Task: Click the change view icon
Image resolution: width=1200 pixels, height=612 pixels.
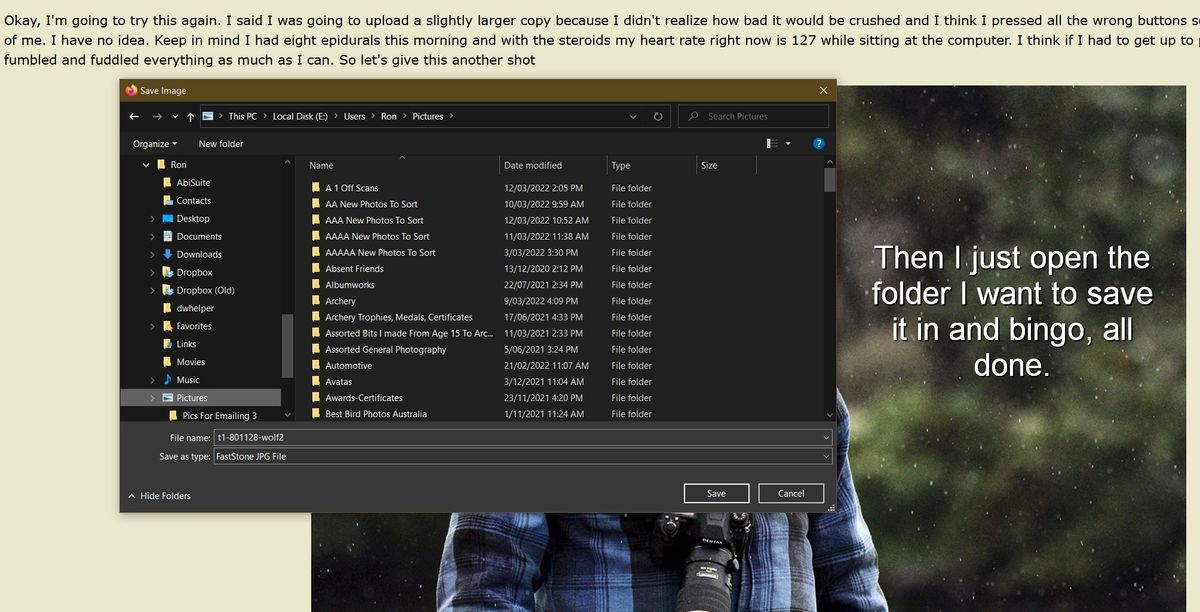Action: coord(772,144)
